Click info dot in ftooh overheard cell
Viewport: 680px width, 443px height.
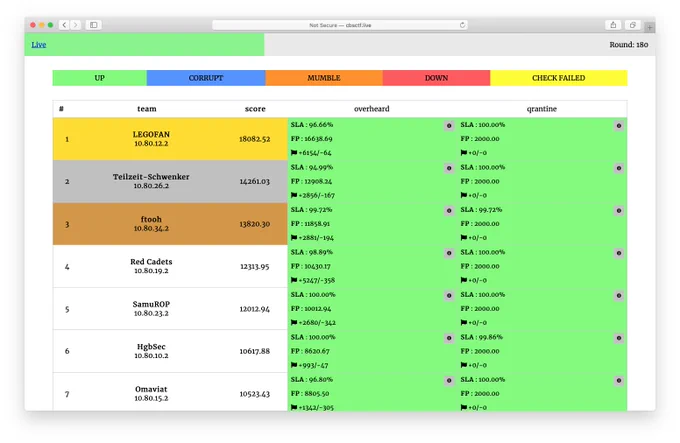click(x=449, y=211)
